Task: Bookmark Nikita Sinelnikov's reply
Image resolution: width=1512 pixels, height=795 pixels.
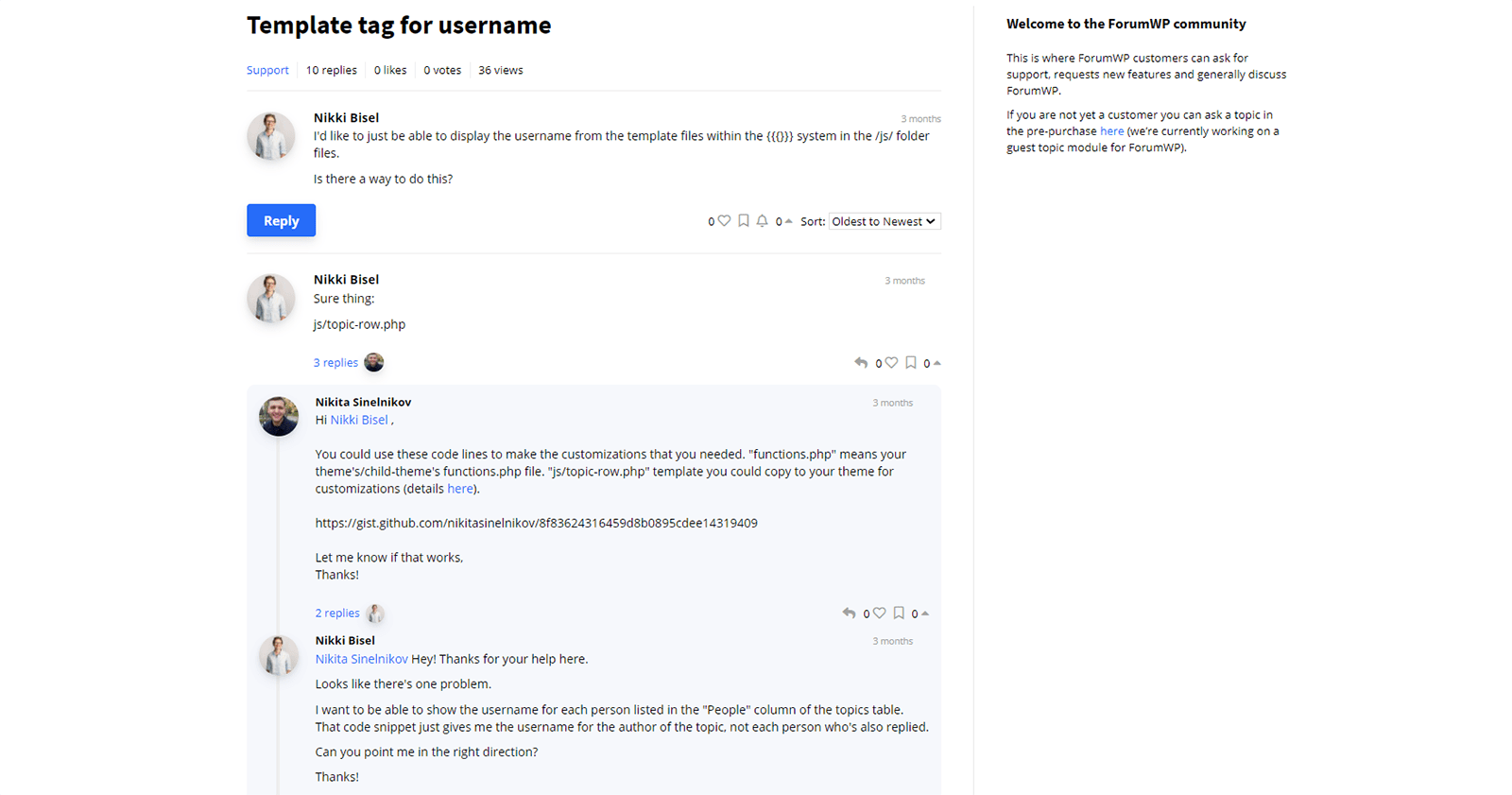Action: pos(899,614)
